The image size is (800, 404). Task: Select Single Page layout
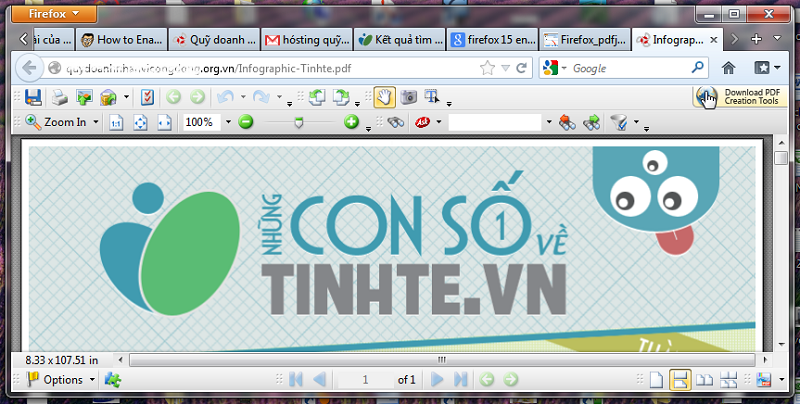click(x=656, y=380)
